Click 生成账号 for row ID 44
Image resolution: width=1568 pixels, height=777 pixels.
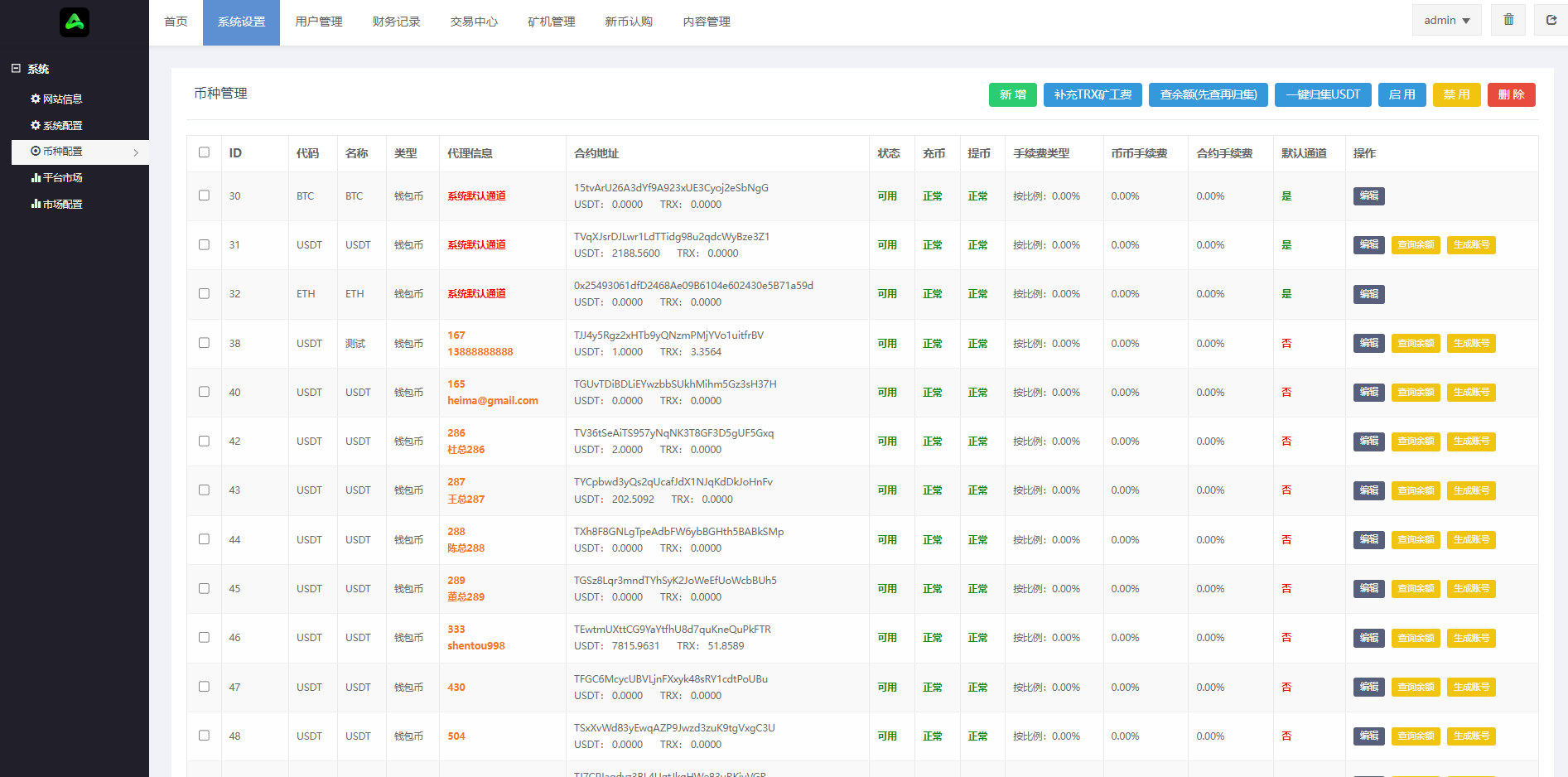[x=1471, y=539]
